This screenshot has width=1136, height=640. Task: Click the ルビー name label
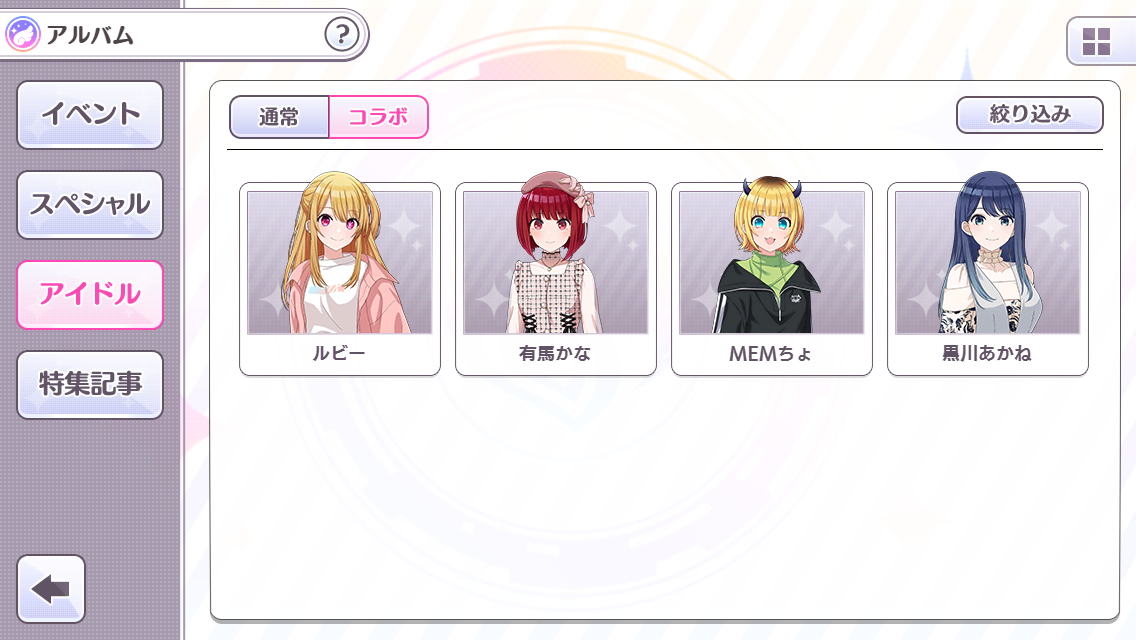point(339,354)
